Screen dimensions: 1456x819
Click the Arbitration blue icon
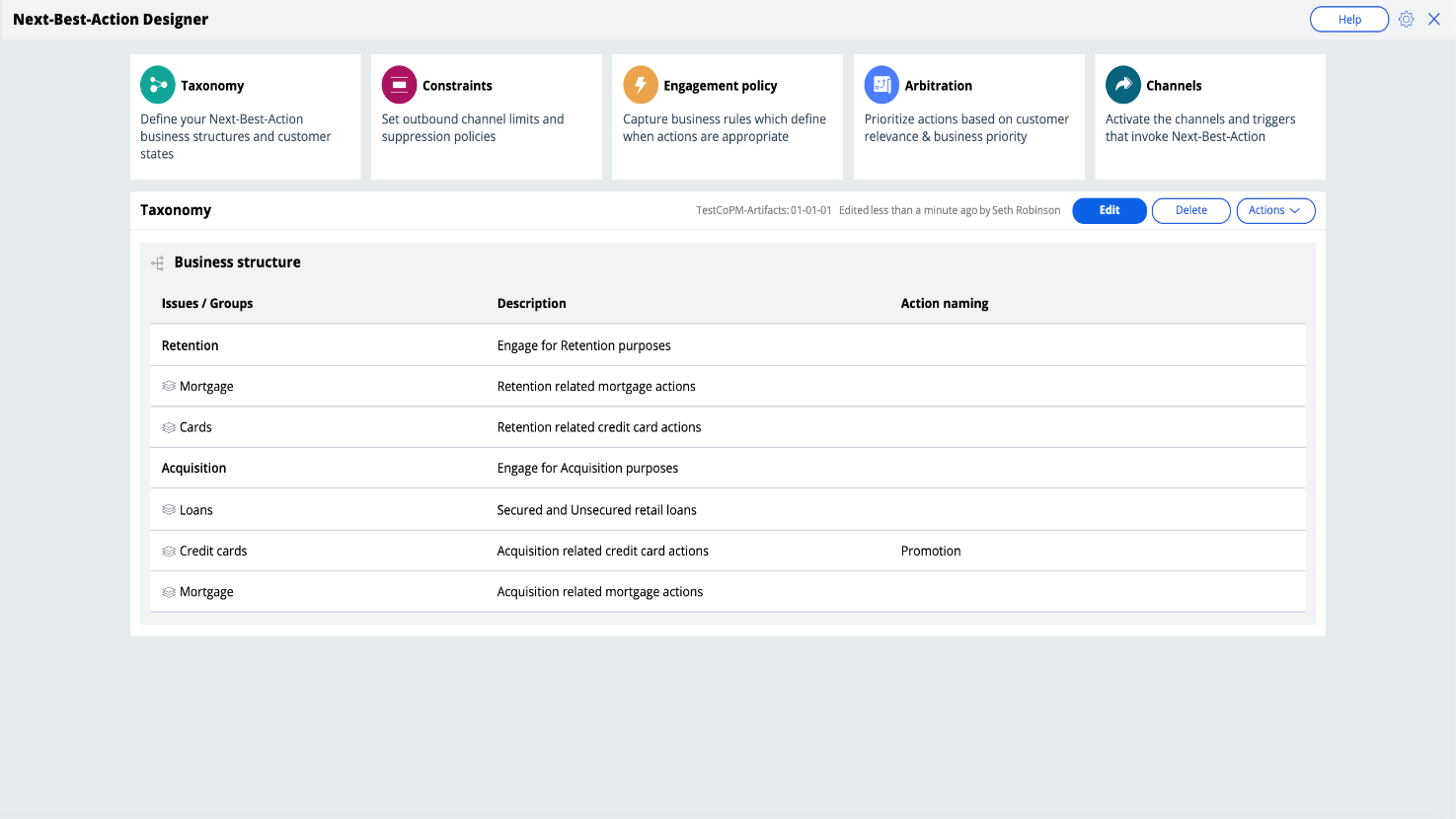coord(881,85)
